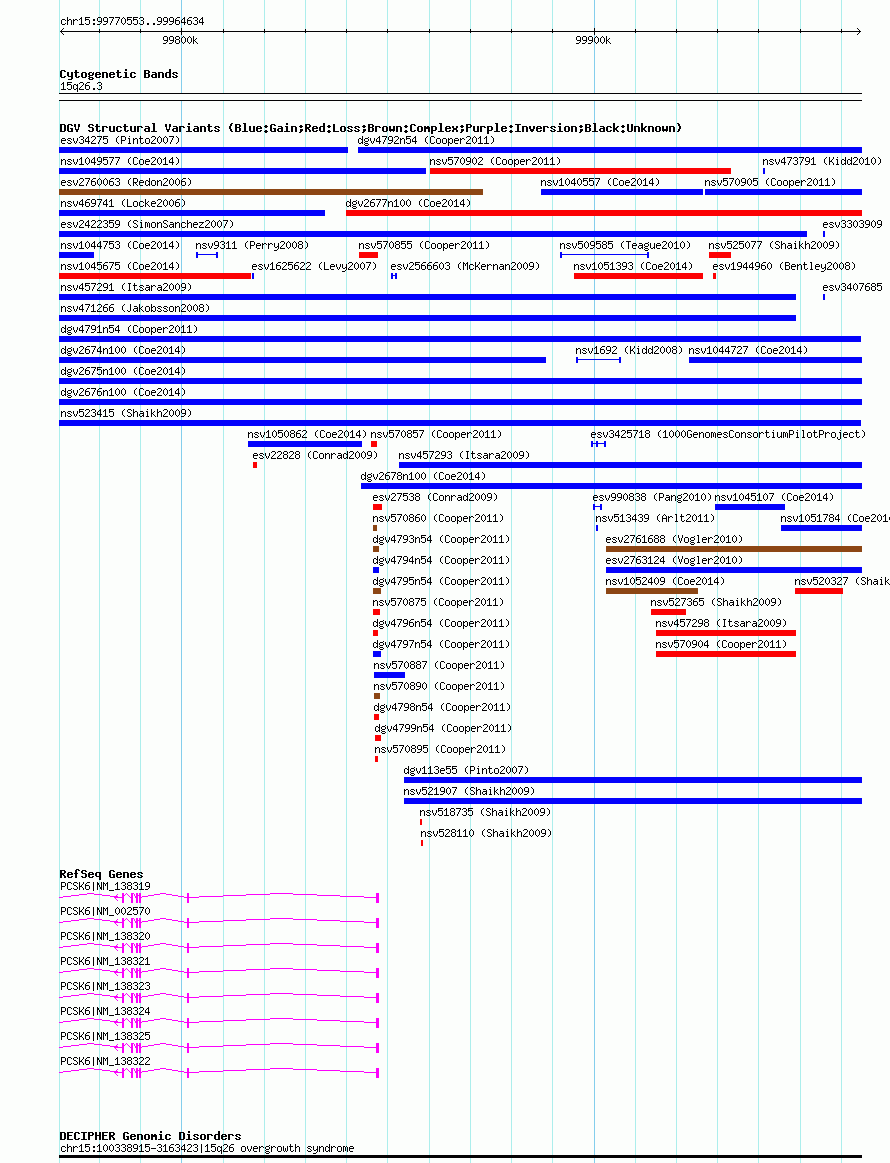Click nsv528110 (Shaikh2009) label
Image resolution: width=890 pixels, height=1163 pixels.
[x=487, y=833]
